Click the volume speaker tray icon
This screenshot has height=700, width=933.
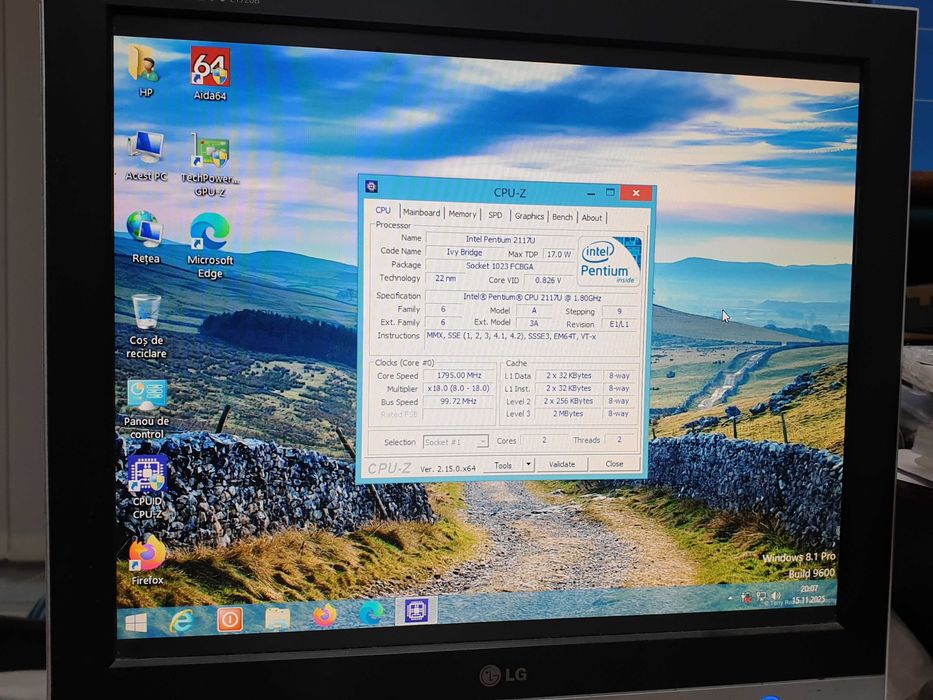coord(775,596)
